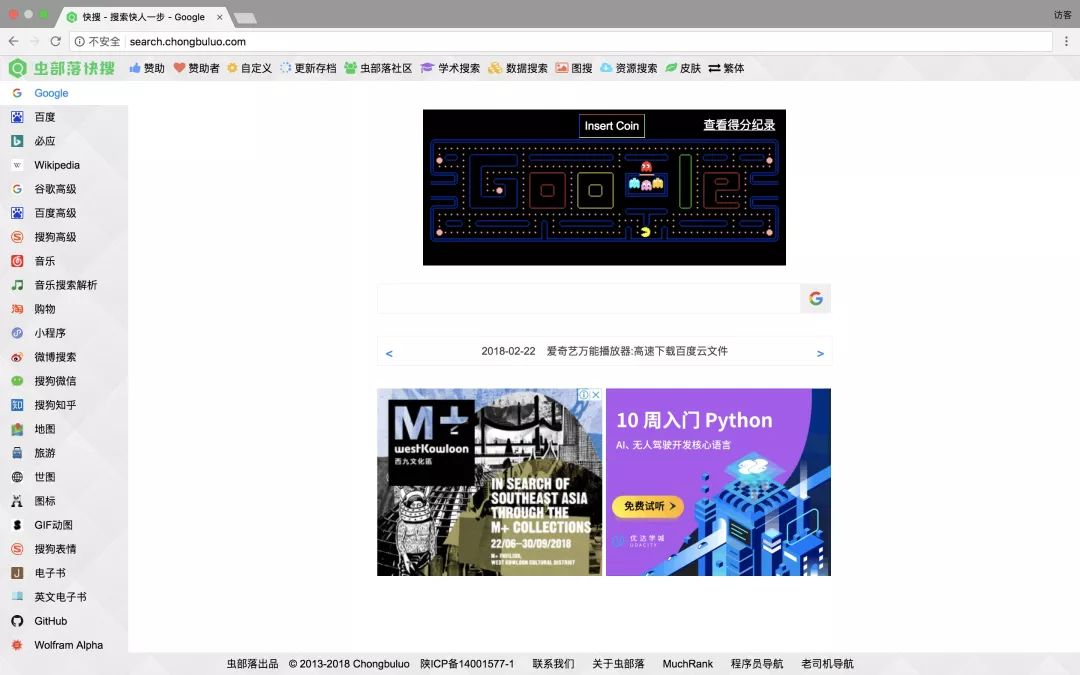Image resolution: width=1080 pixels, height=675 pixels.
Task: Select the 搜狗表情 emoticon icon
Action: 17,549
